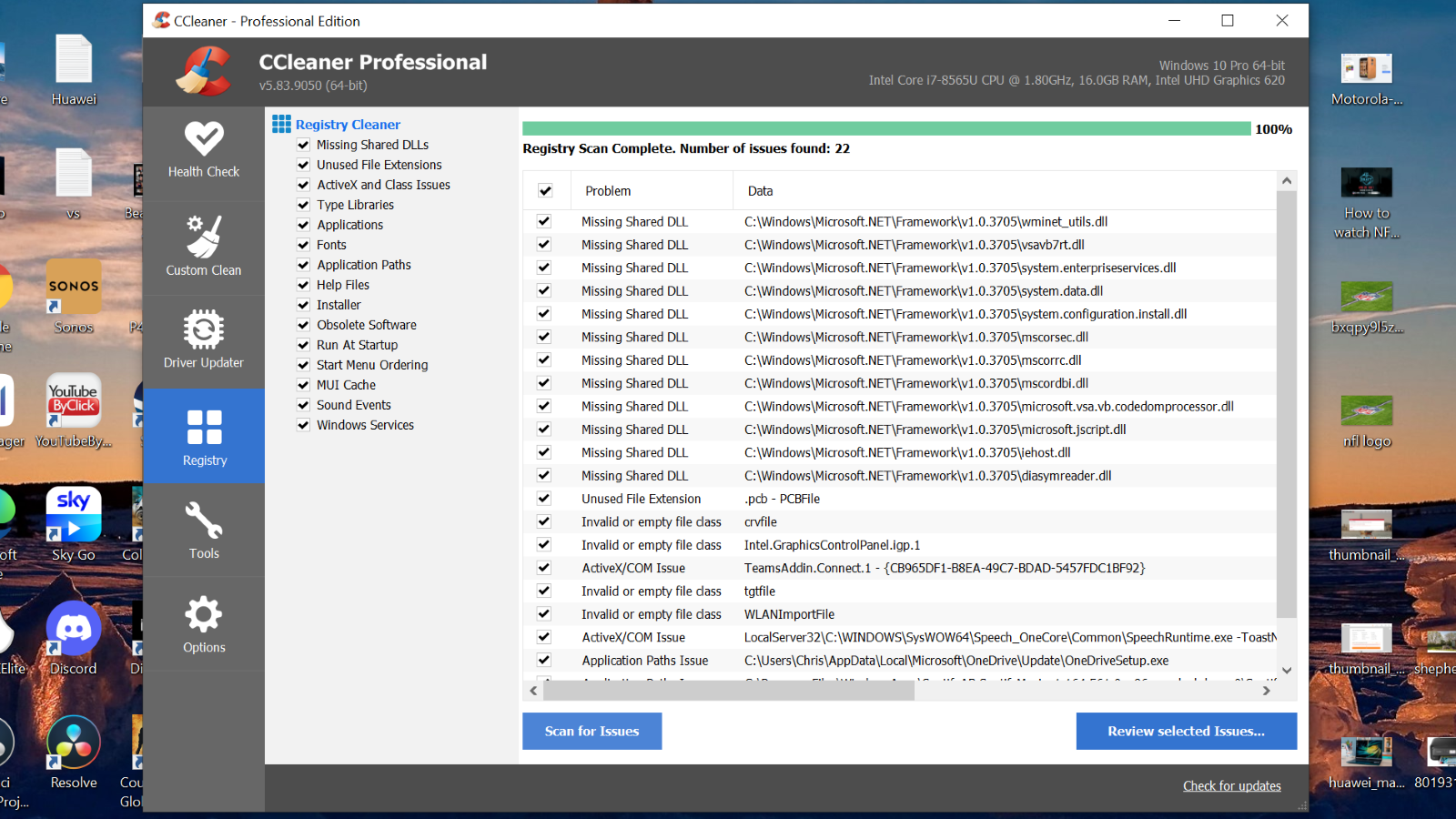The image size is (1456, 819).
Task: Uncheck the TeamsAddin.Connect.1 ActiveX issue
Action: point(543,568)
